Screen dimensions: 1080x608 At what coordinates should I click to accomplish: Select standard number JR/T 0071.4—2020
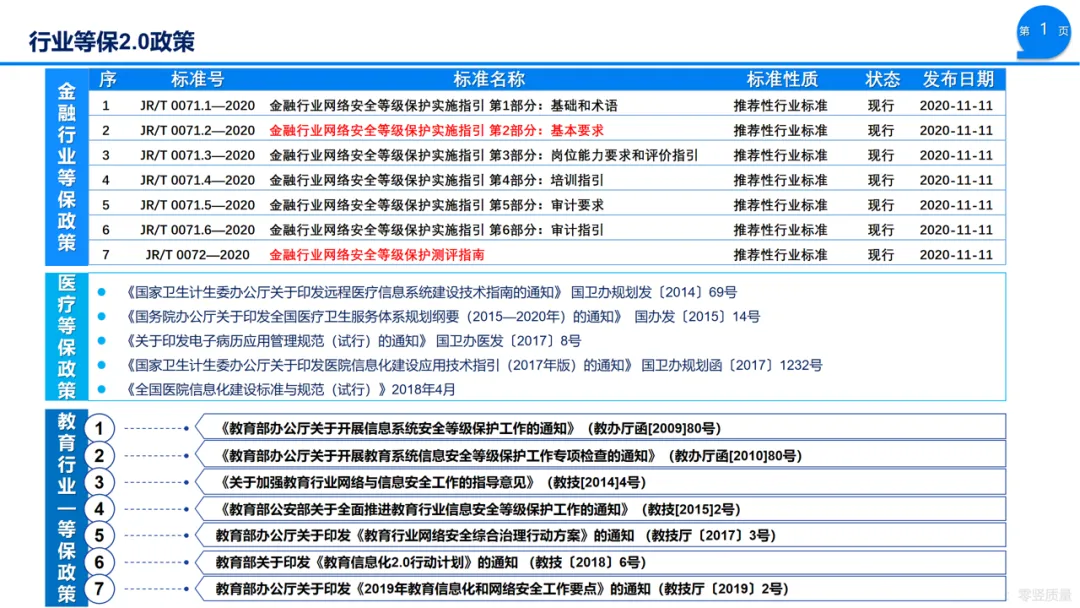[198, 180]
